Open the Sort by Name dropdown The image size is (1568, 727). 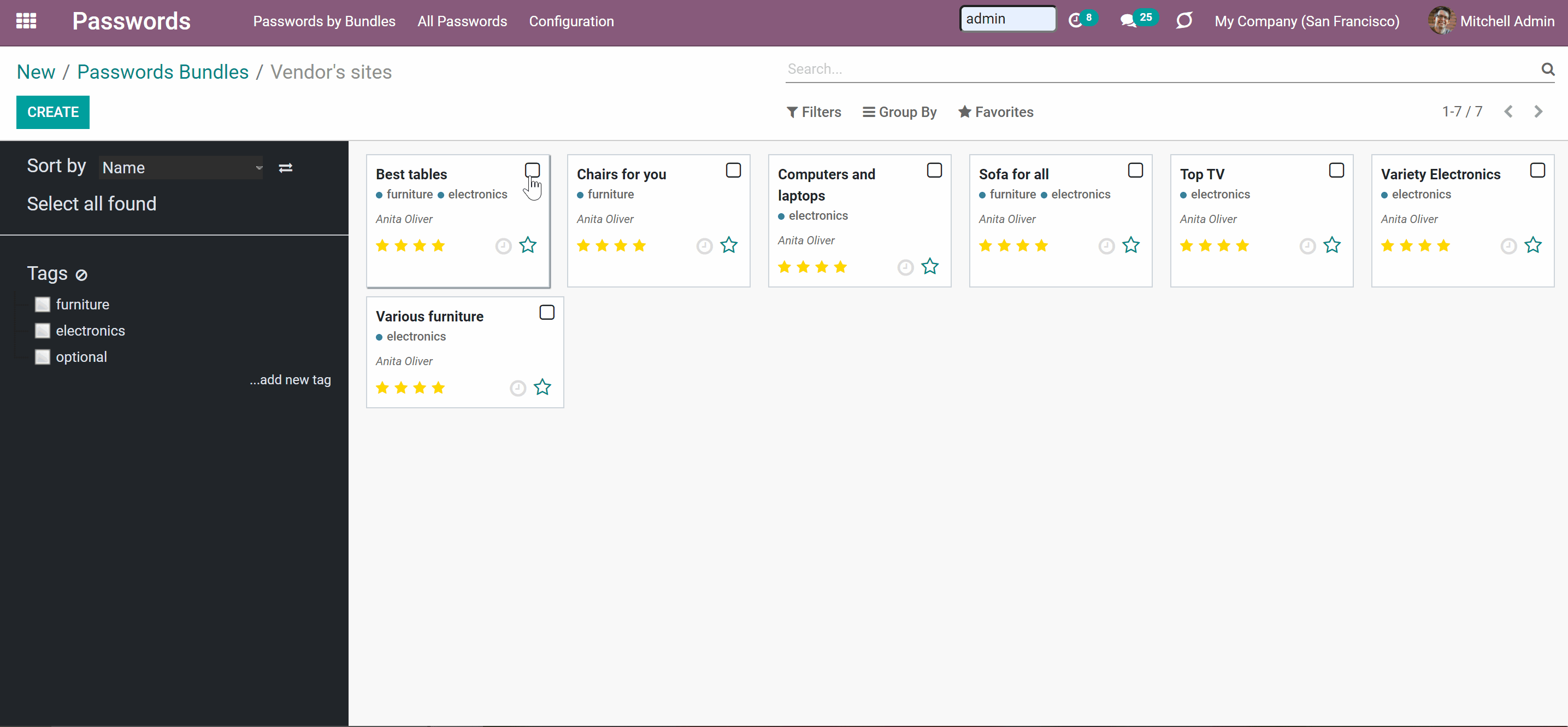[181, 167]
